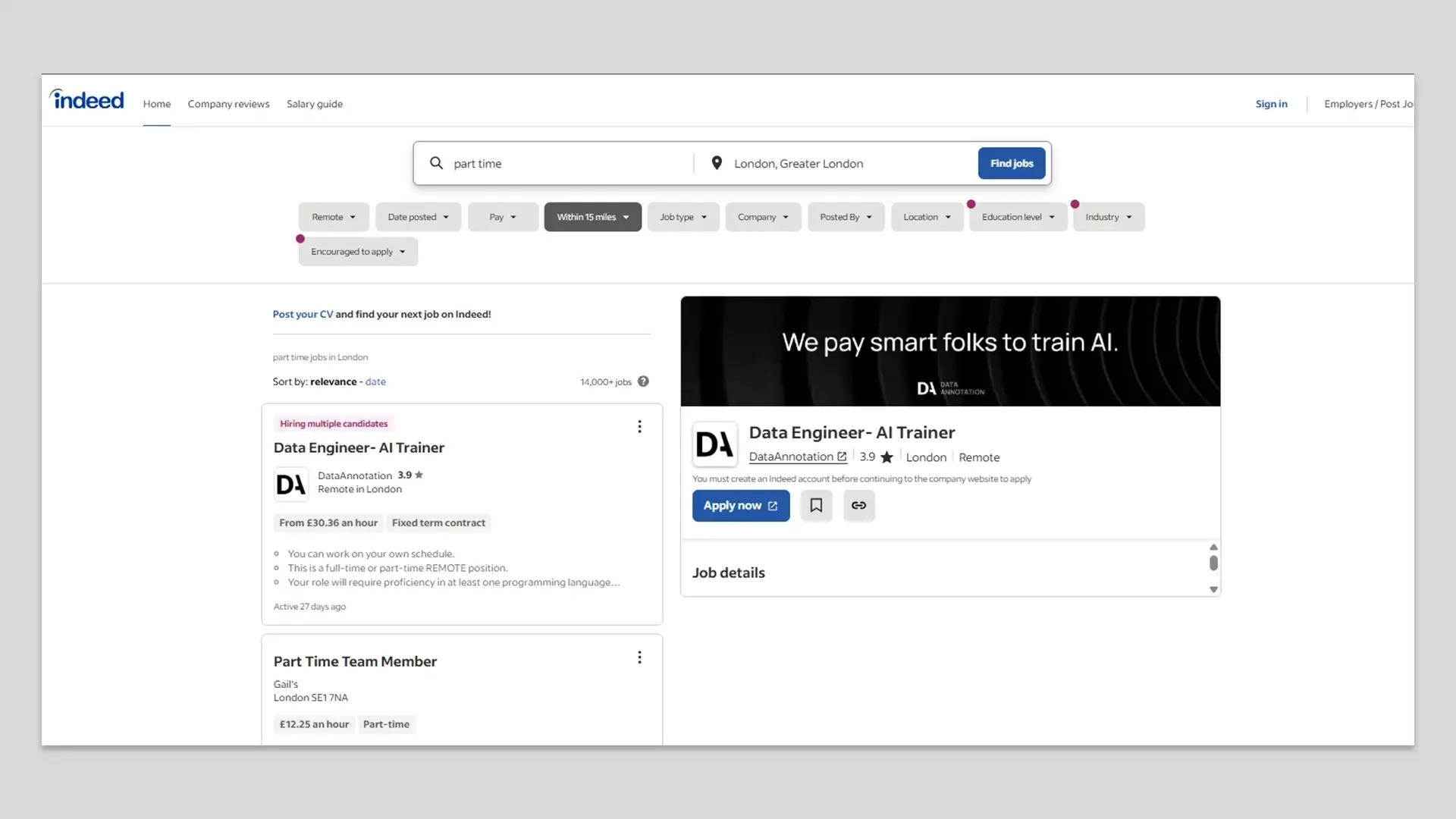The image size is (1456, 819).
Task: Click DataAnnotation logo in job details
Action: pyautogui.click(x=714, y=444)
